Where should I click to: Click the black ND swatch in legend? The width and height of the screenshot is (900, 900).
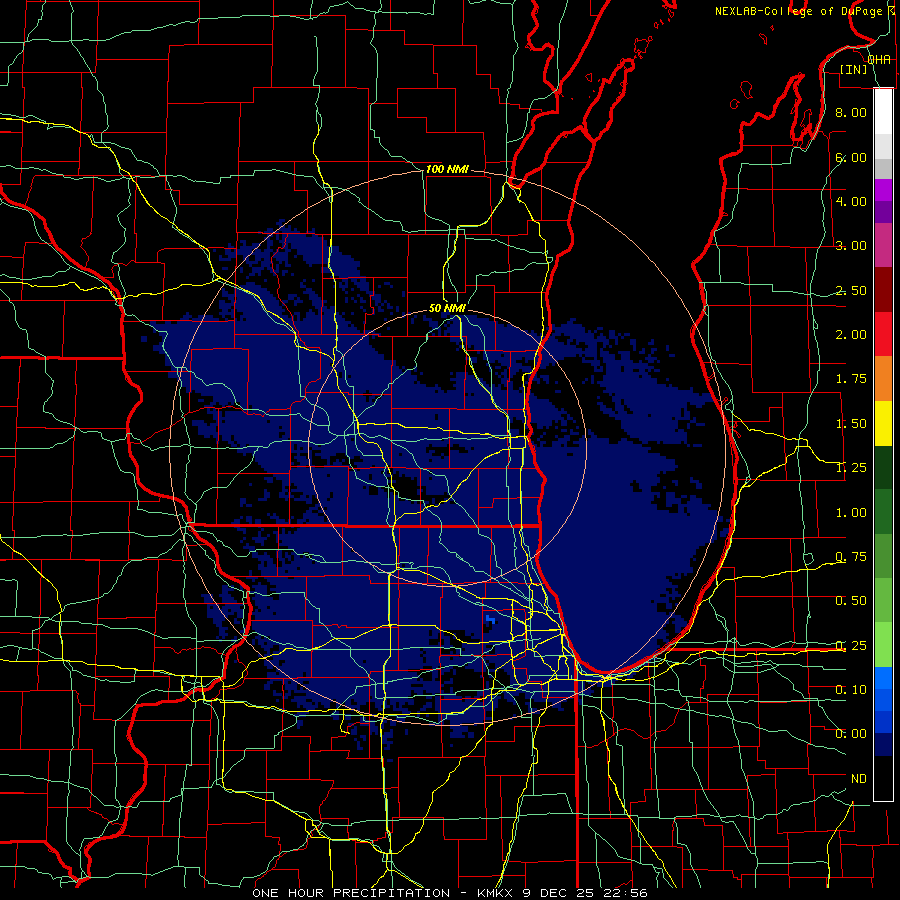coord(883,778)
